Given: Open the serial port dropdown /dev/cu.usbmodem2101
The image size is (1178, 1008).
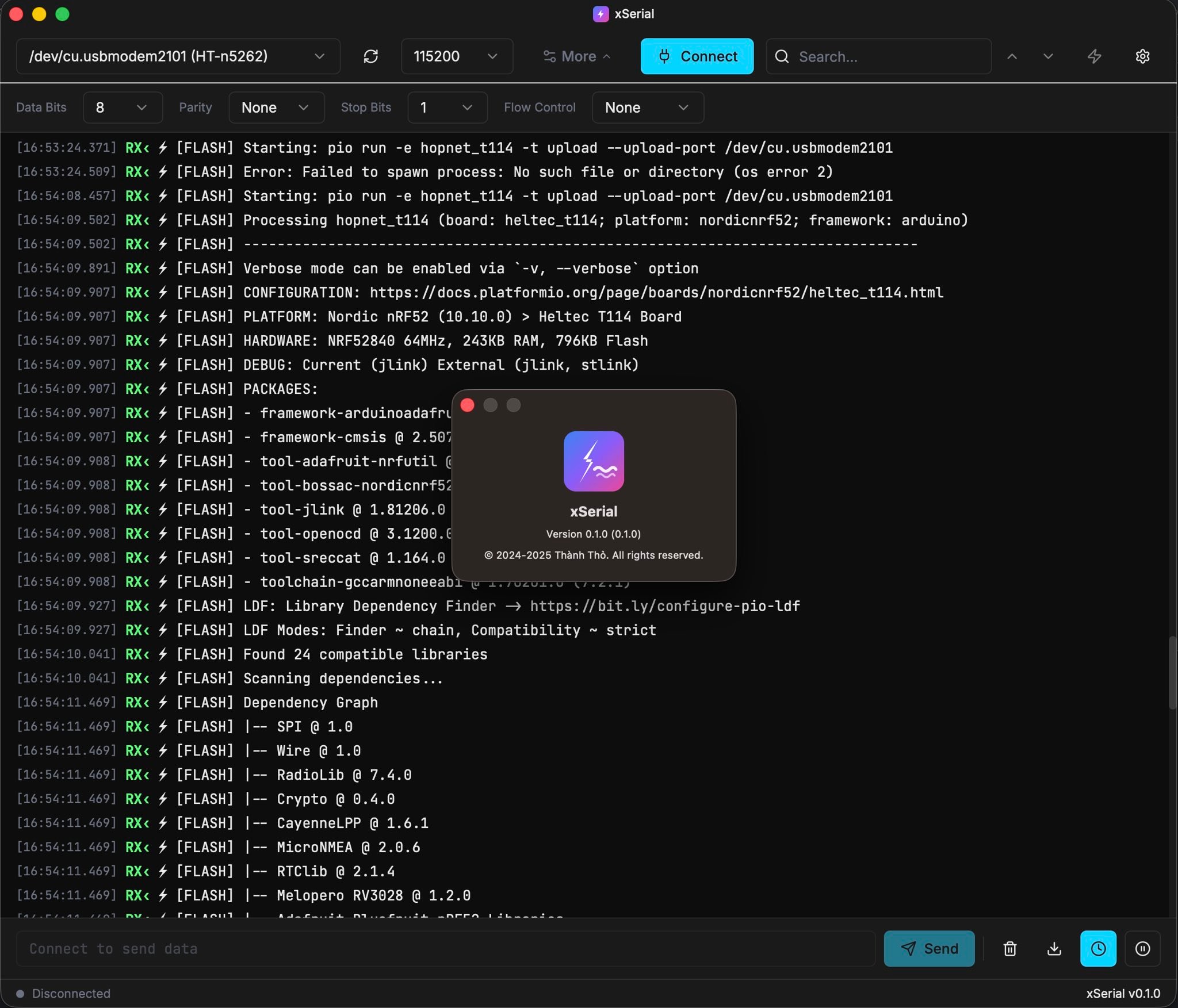Looking at the screenshot, I should (x=178, y=56).
